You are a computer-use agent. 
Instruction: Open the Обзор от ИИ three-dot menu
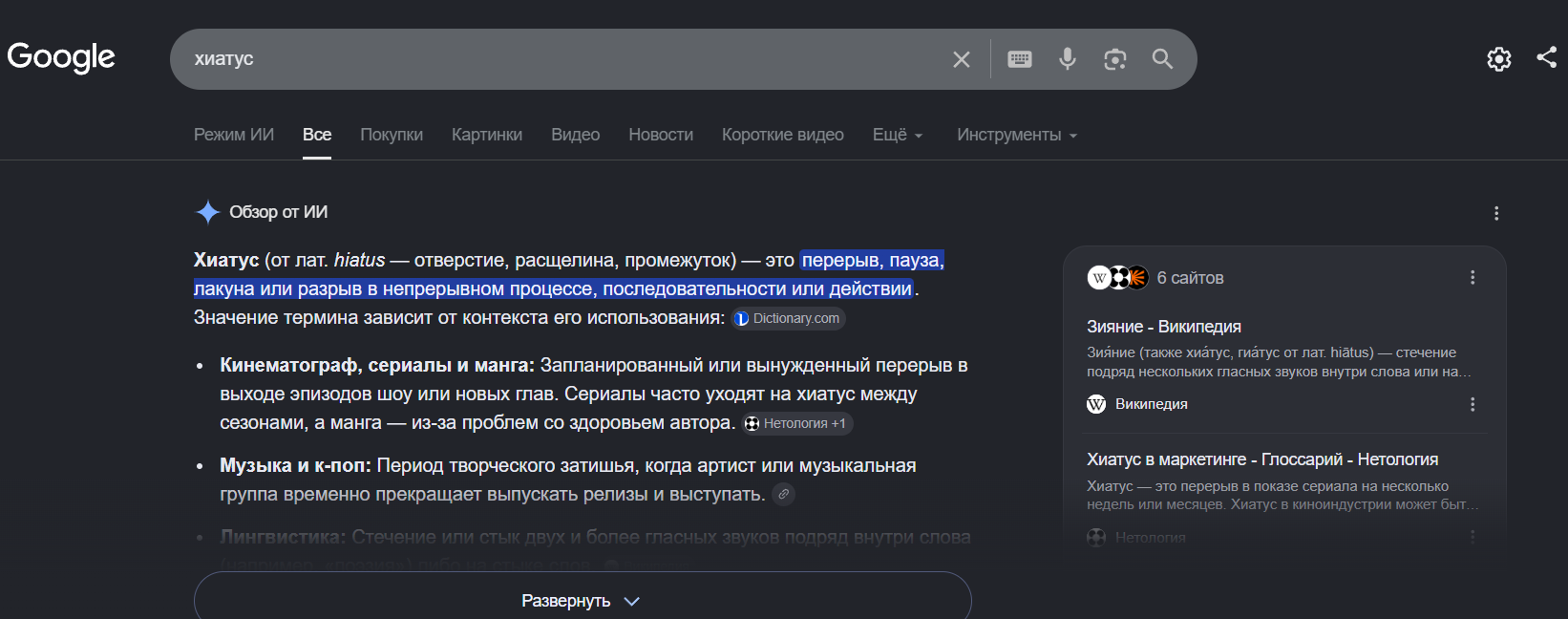point(1496,213)
